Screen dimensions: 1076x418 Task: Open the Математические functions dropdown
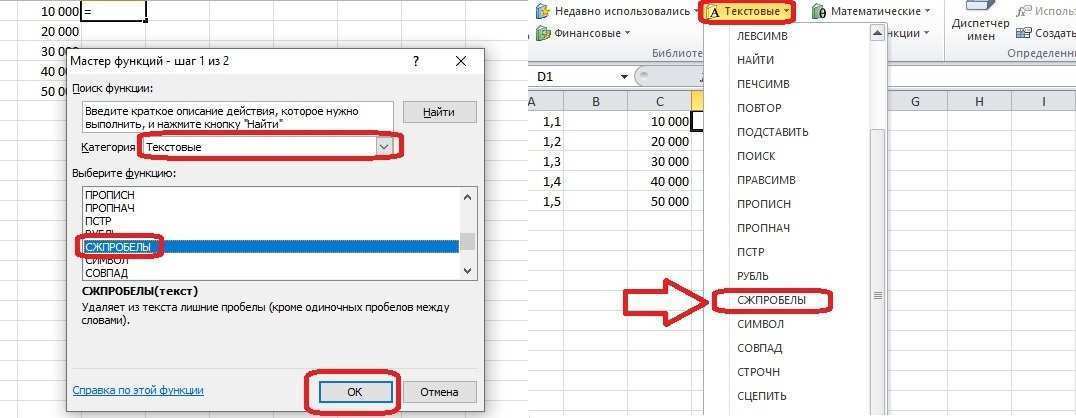873,11
